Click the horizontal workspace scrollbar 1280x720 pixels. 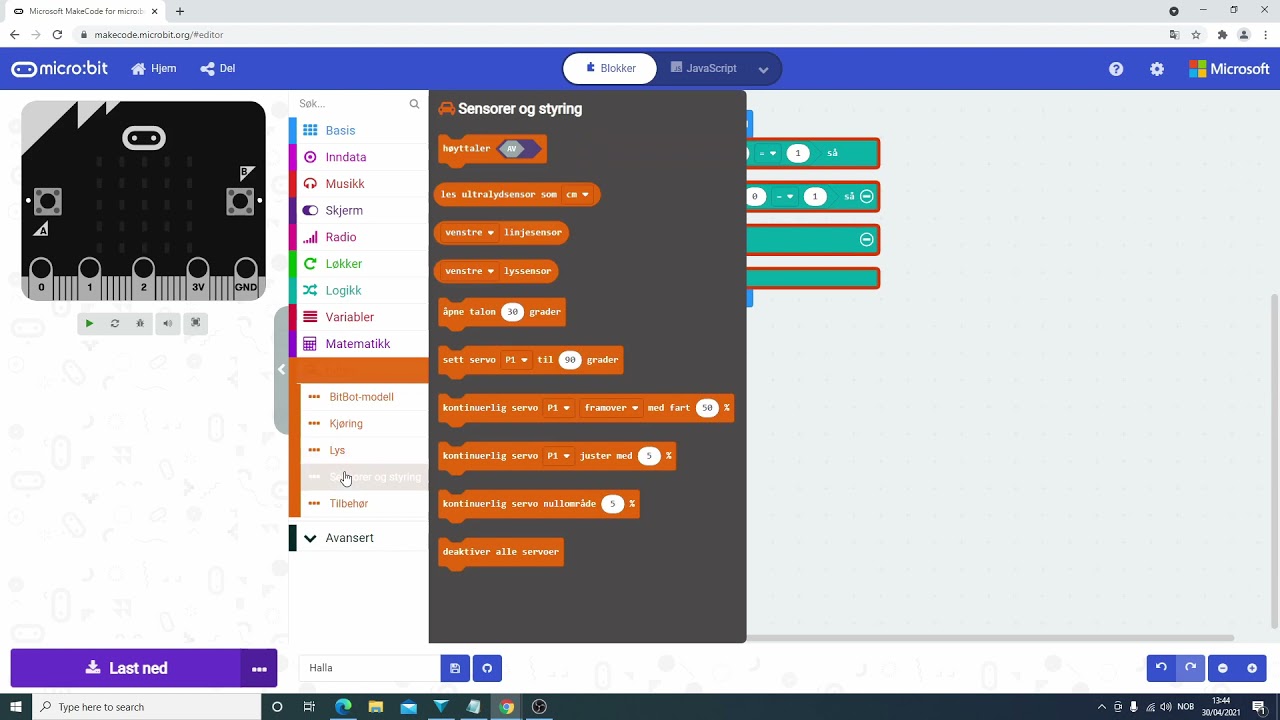tap(990, 638)
